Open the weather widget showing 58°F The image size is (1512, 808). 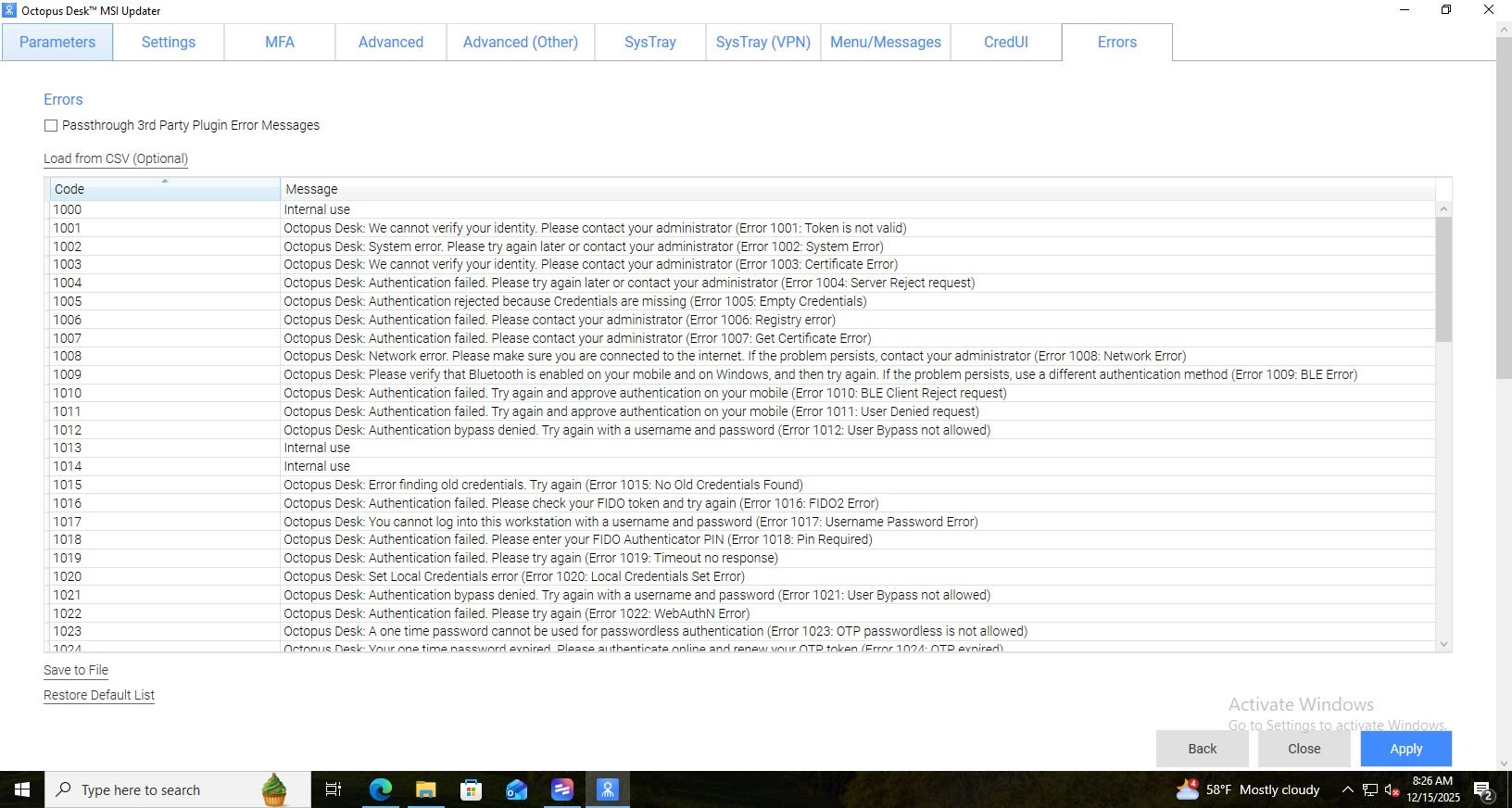[x=1248, y=789]
